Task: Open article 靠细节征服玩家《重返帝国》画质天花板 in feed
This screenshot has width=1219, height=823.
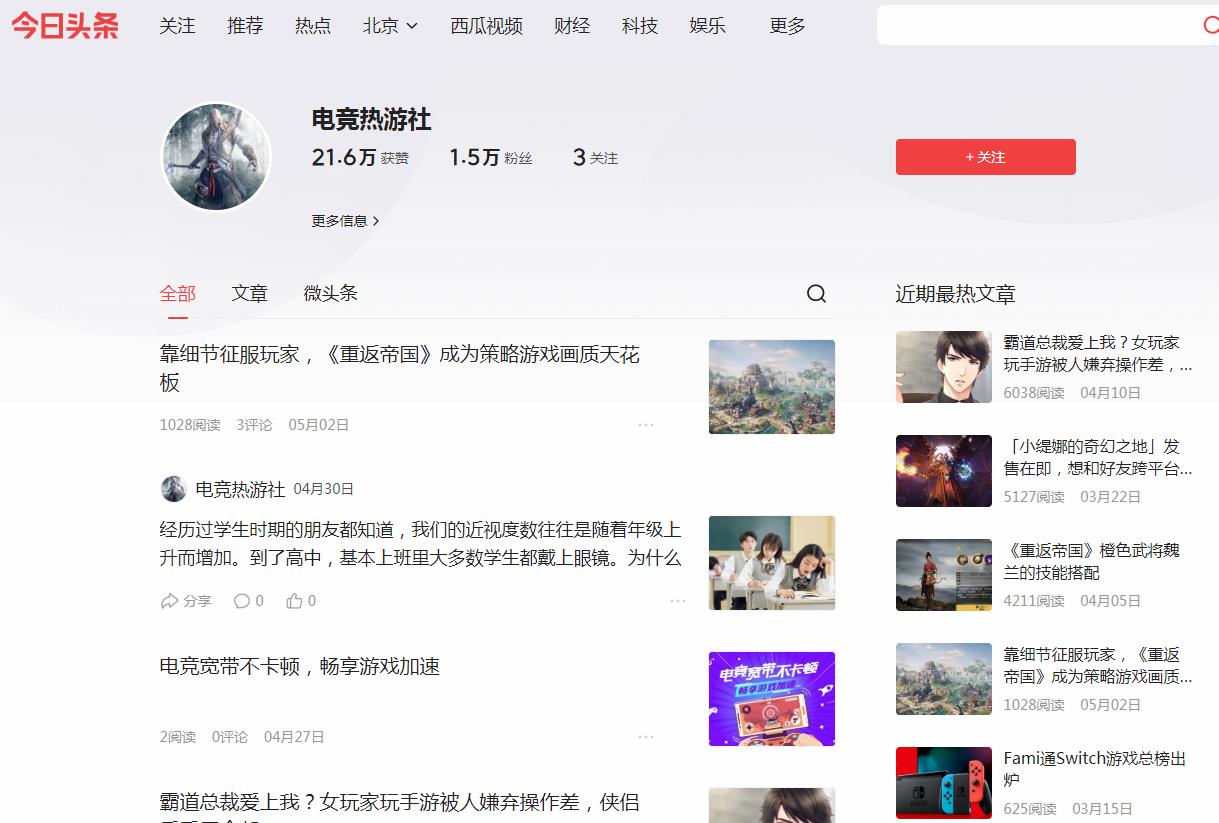Action: [x=400, y=368]
